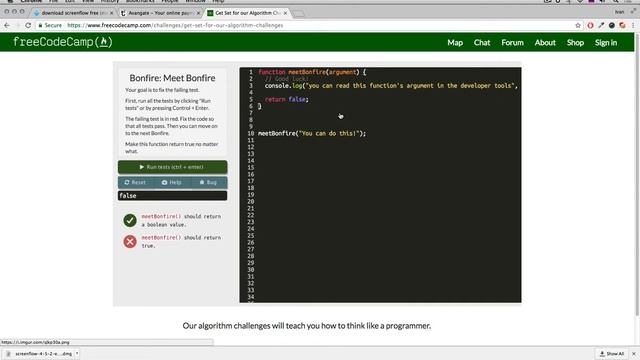Bookmark this page with the star icon
Image resolution: width=640 pixels, height=360 pixels.
coord(578,25)
